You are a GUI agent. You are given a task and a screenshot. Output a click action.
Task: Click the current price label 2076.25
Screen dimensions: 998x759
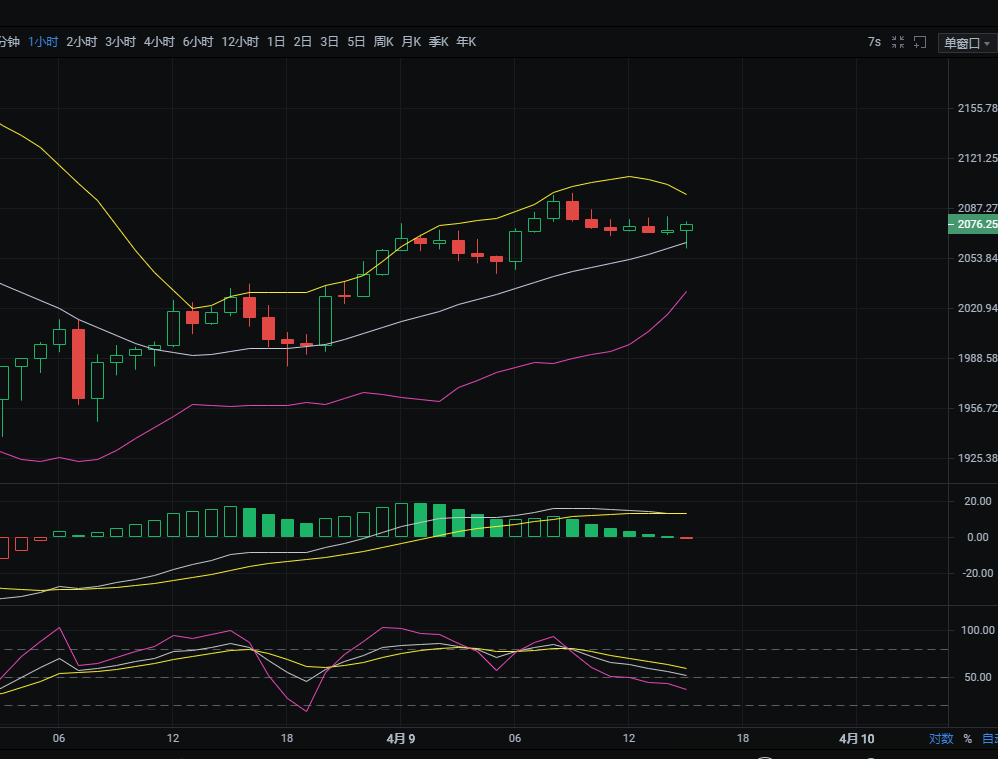(x=973, y=224)
